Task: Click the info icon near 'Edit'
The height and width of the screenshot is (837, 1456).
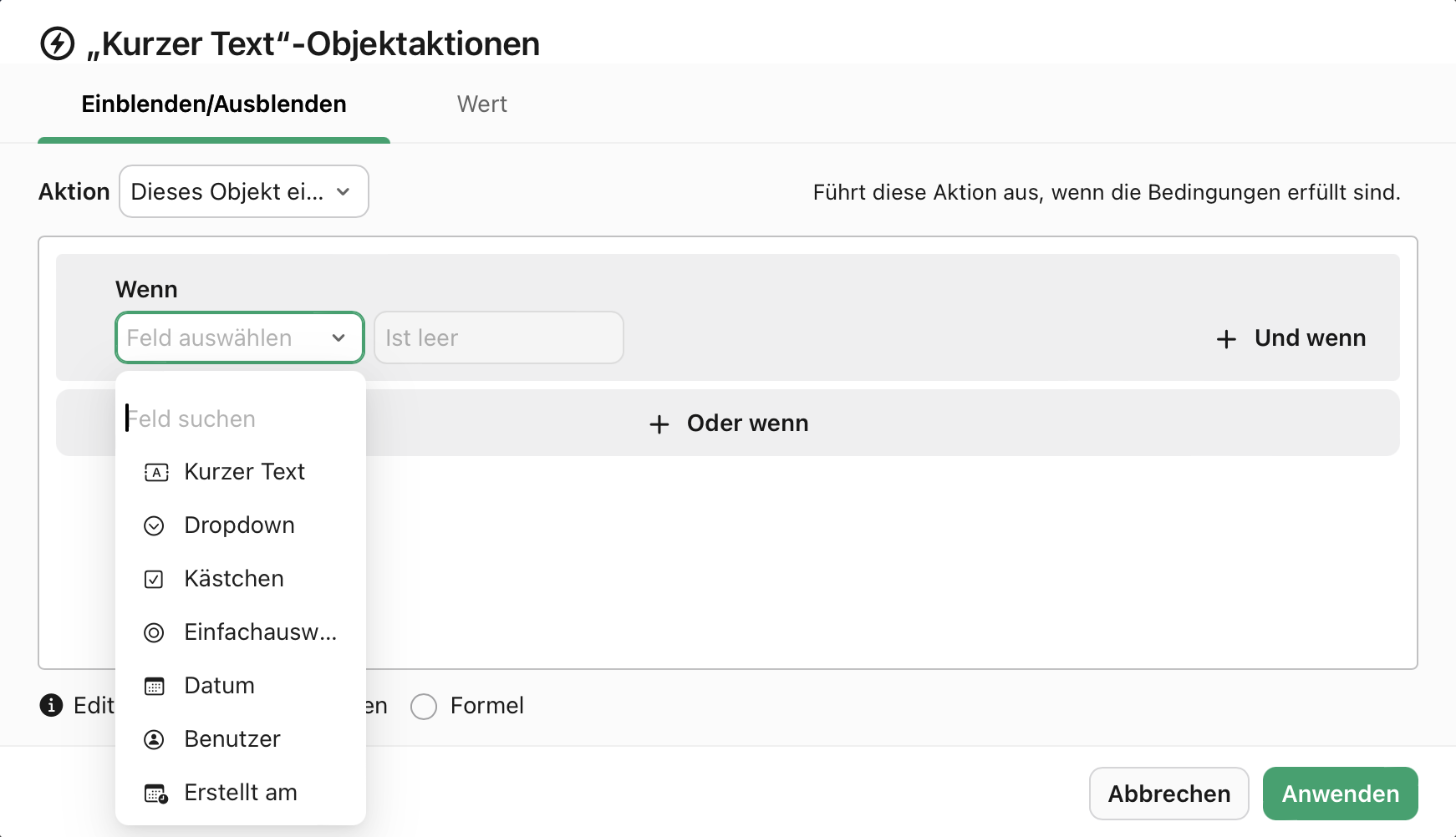Action: click(x=51, y=706)
